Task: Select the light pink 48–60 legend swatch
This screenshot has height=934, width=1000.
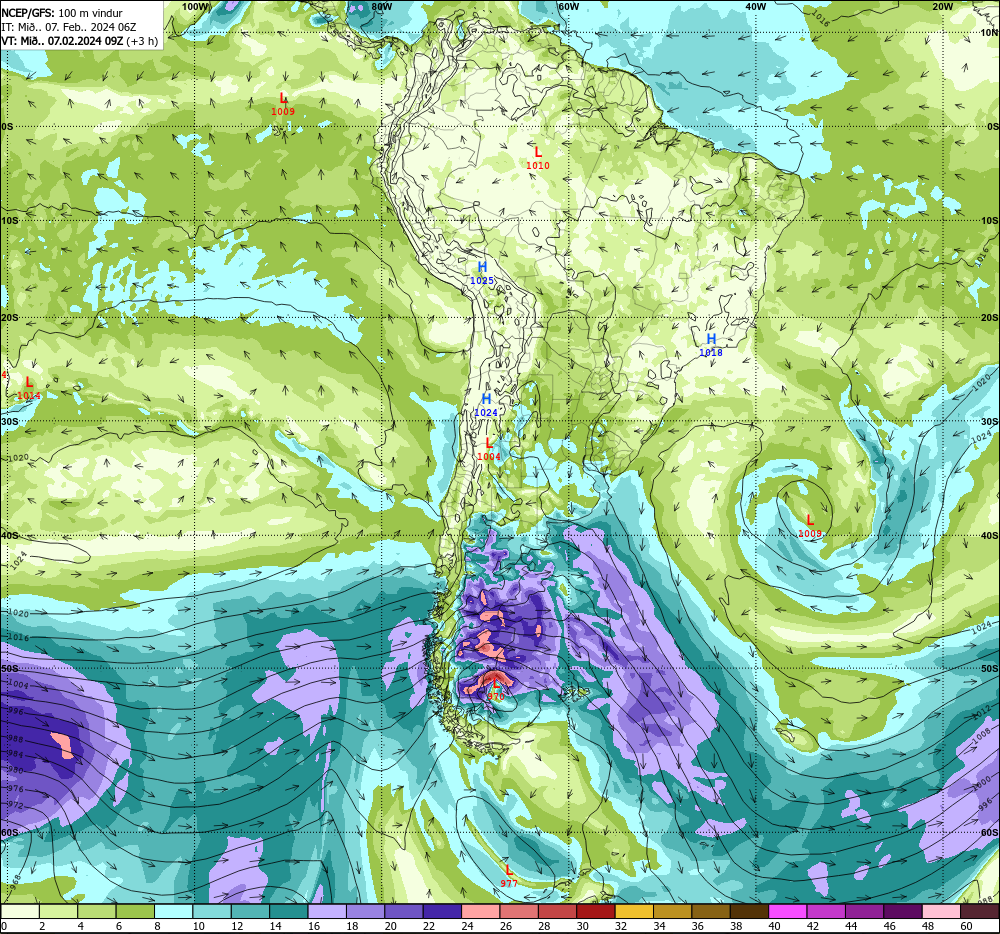Action: [x=941, y=912]
